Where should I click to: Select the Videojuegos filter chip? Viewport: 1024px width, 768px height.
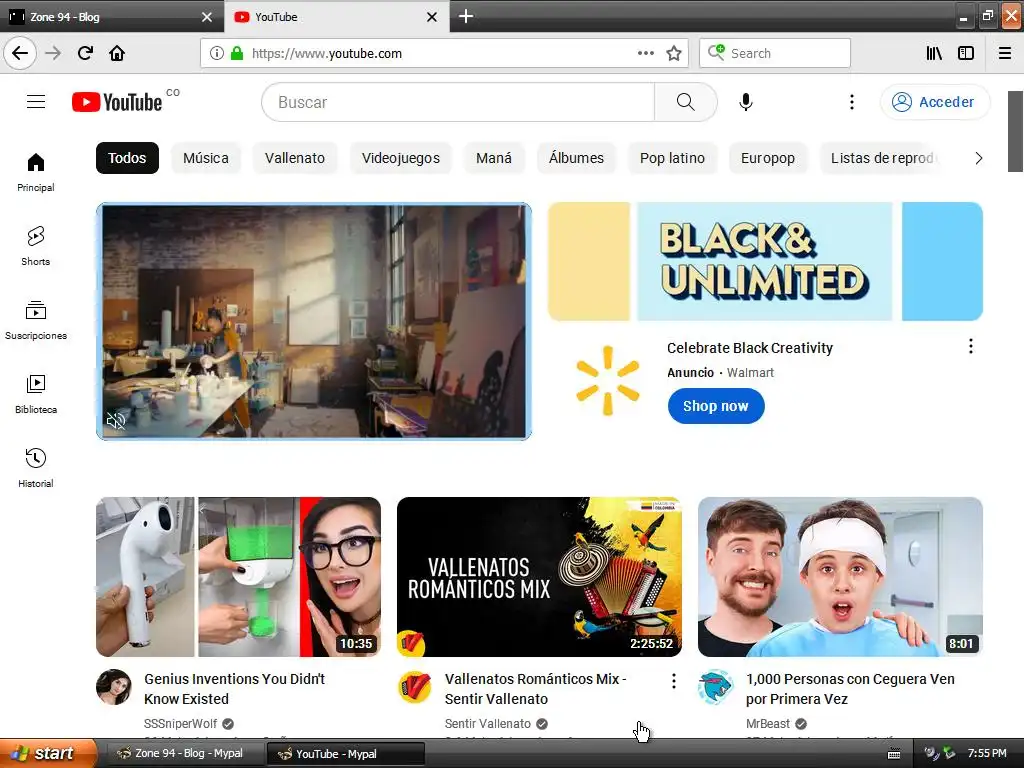click(401, 158)
